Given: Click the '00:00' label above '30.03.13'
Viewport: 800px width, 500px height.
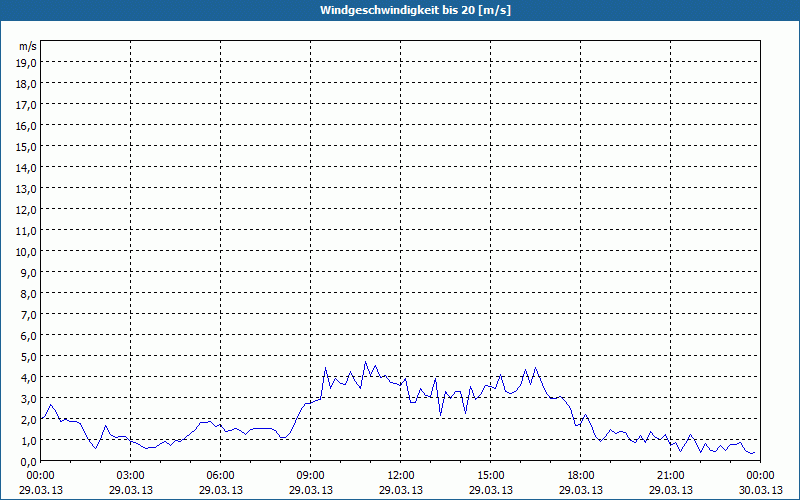Looking at the screenshot, I should tap(761, 476).
